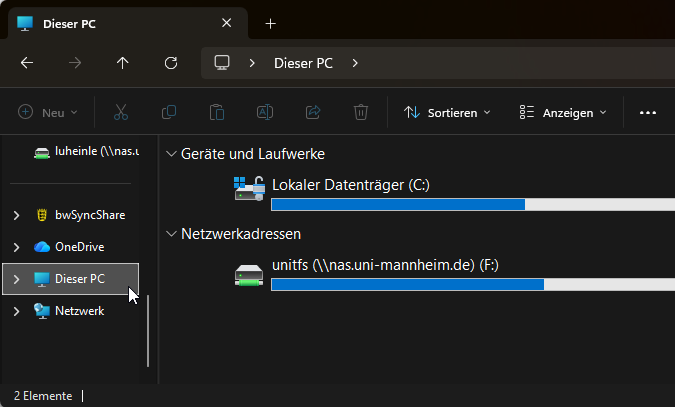Image resolution: width=675 pixels, height=407 pixels.
Task: Refresh the current folder view
Action: [x=171, y=63]
